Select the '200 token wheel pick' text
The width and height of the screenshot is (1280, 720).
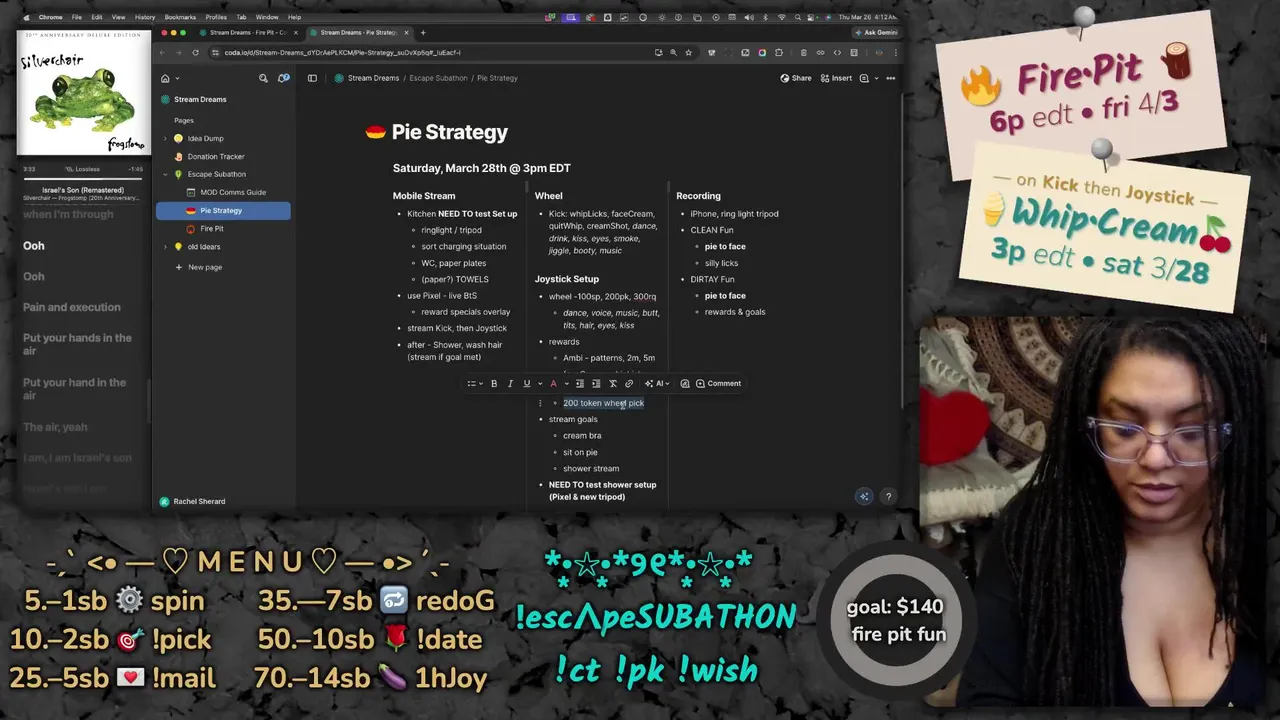pos(603,403)
